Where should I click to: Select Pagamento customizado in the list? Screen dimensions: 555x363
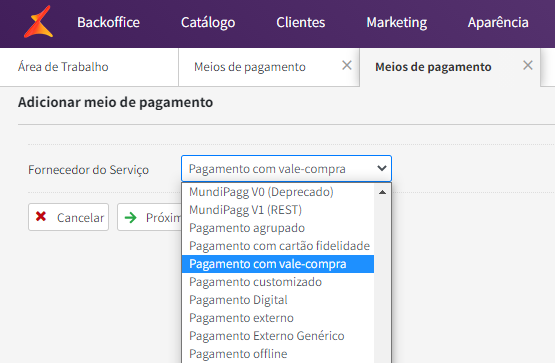pos(278,282)
